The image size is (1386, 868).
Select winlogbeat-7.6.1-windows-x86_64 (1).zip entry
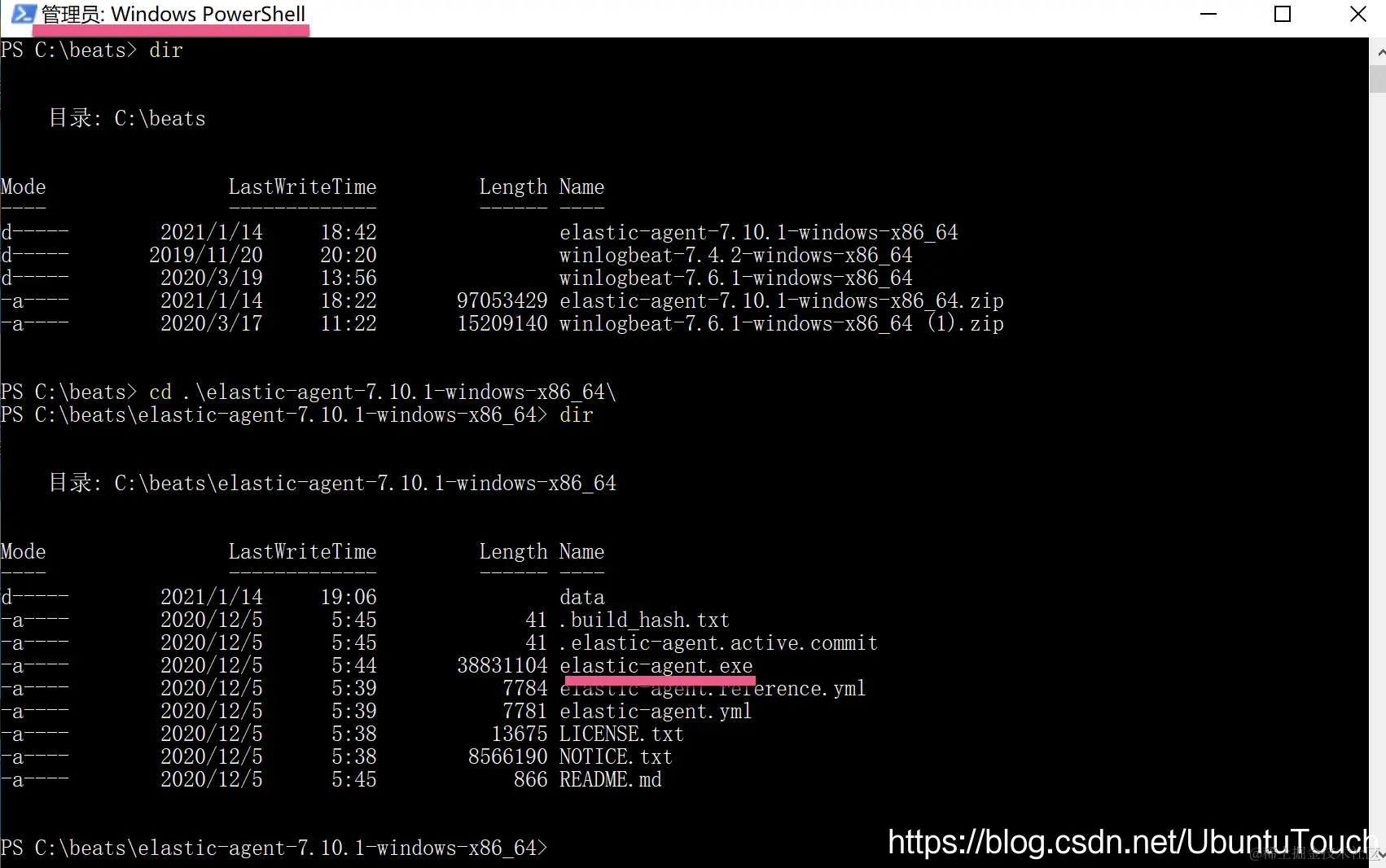(x=782, y=323)
